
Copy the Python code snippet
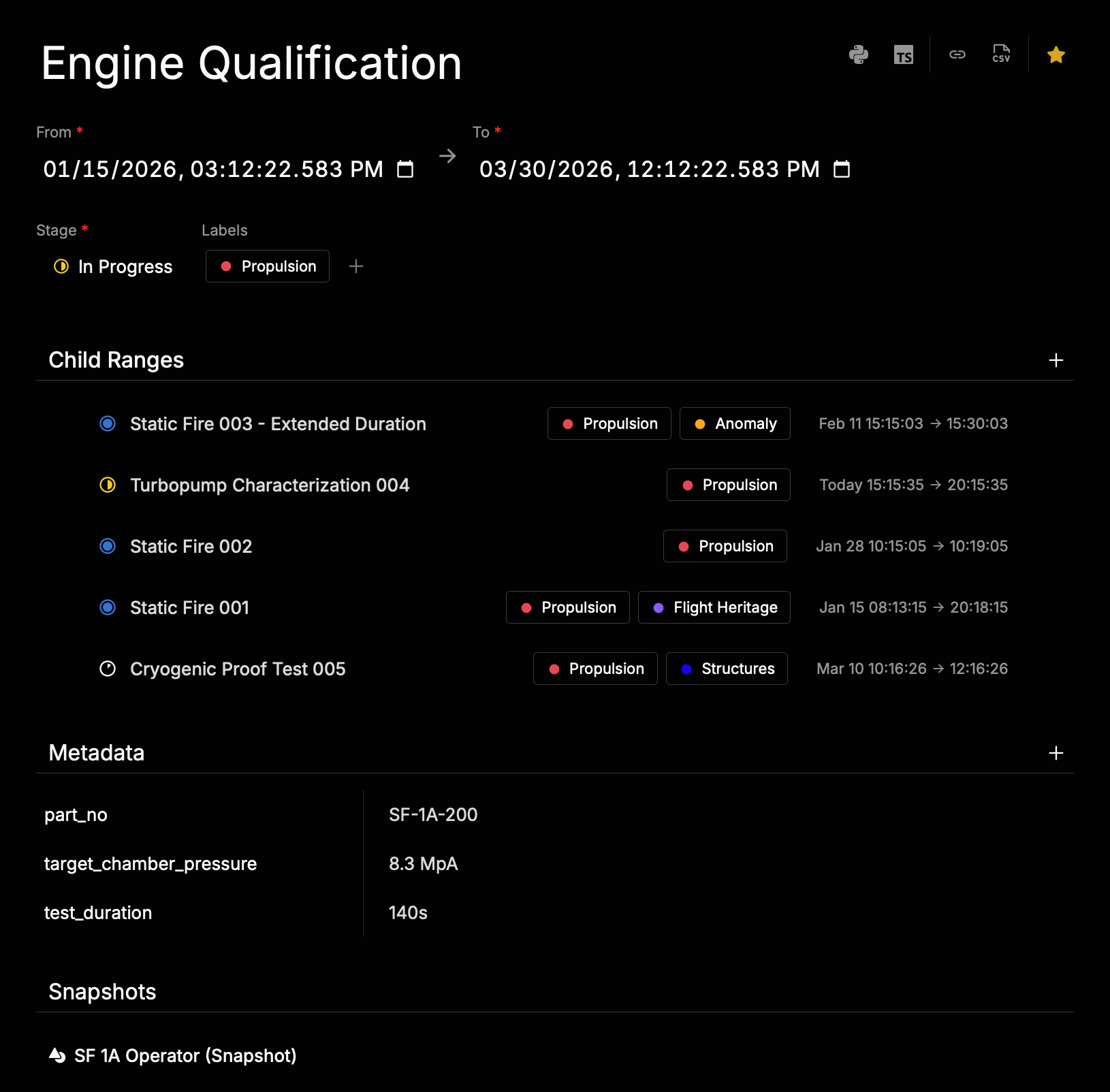pos(859,54)
